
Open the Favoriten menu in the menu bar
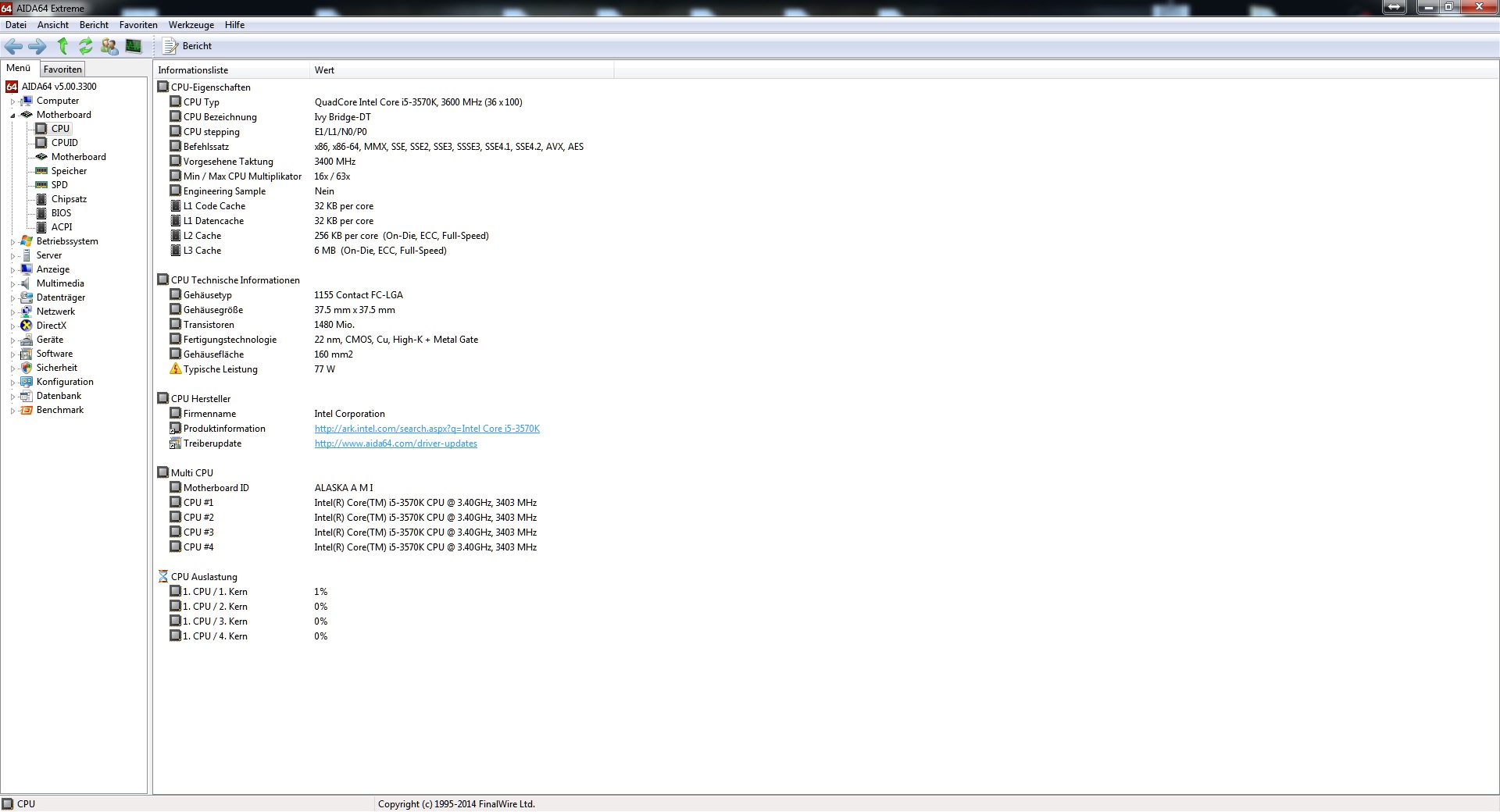[138, 25]
